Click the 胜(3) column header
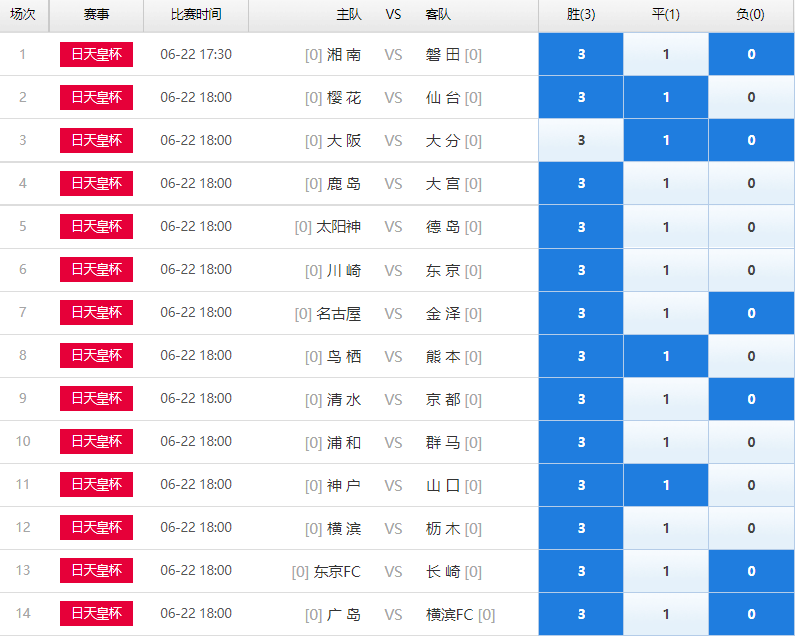This screenshot has width=795, height=639. point(581,14)
